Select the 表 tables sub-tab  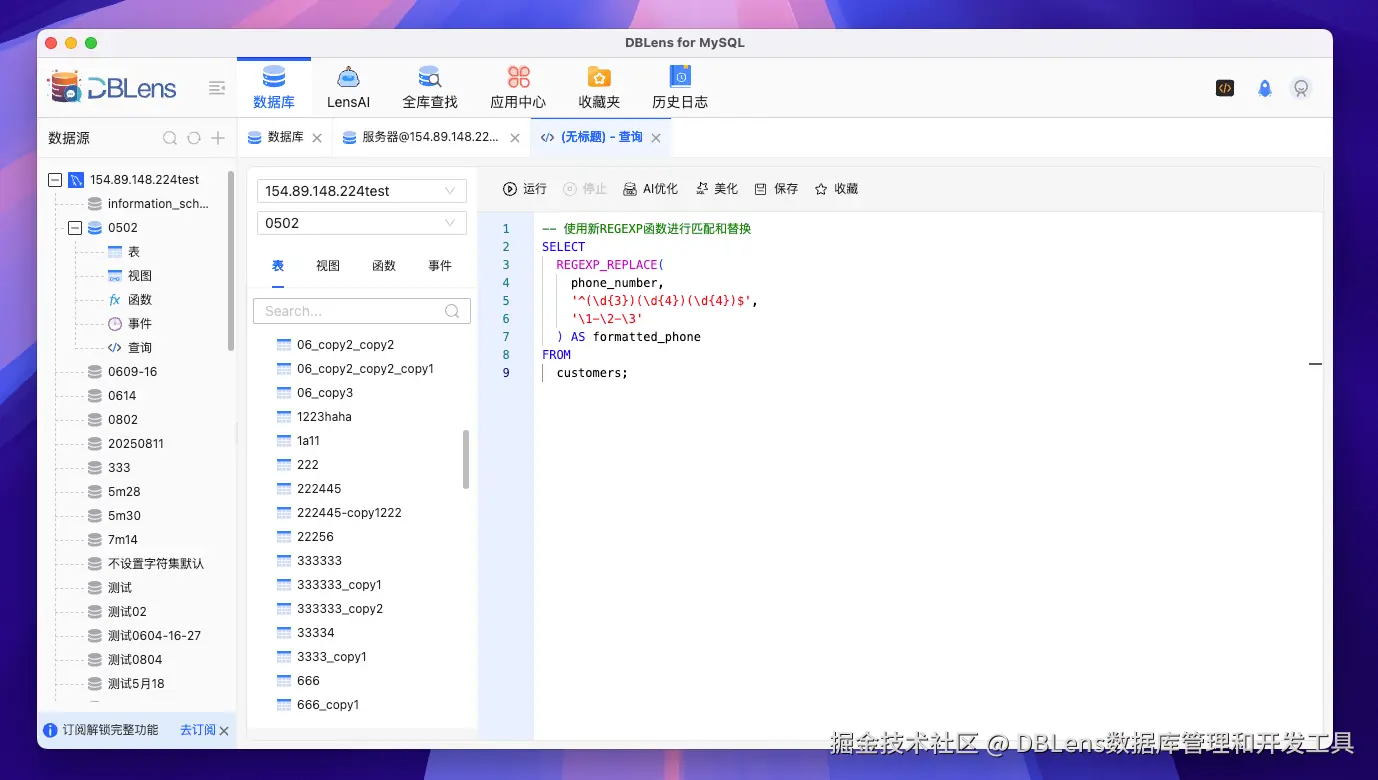coord(278,266)
